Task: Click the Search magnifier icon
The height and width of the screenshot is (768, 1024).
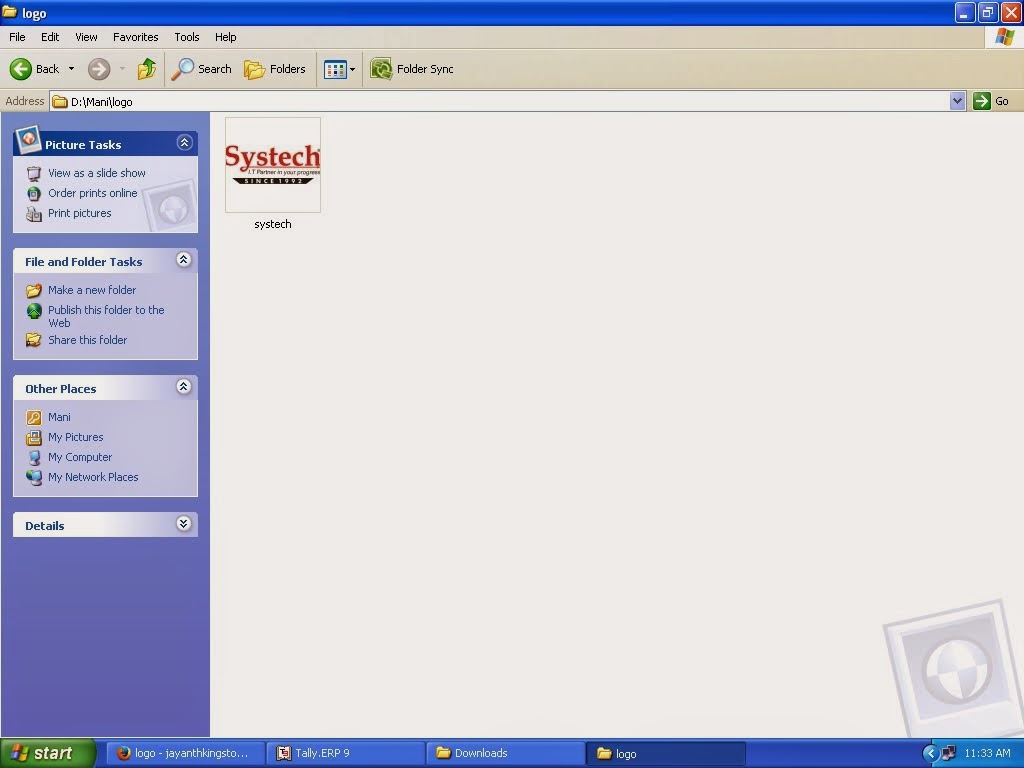Action: [x=182, y=69]
